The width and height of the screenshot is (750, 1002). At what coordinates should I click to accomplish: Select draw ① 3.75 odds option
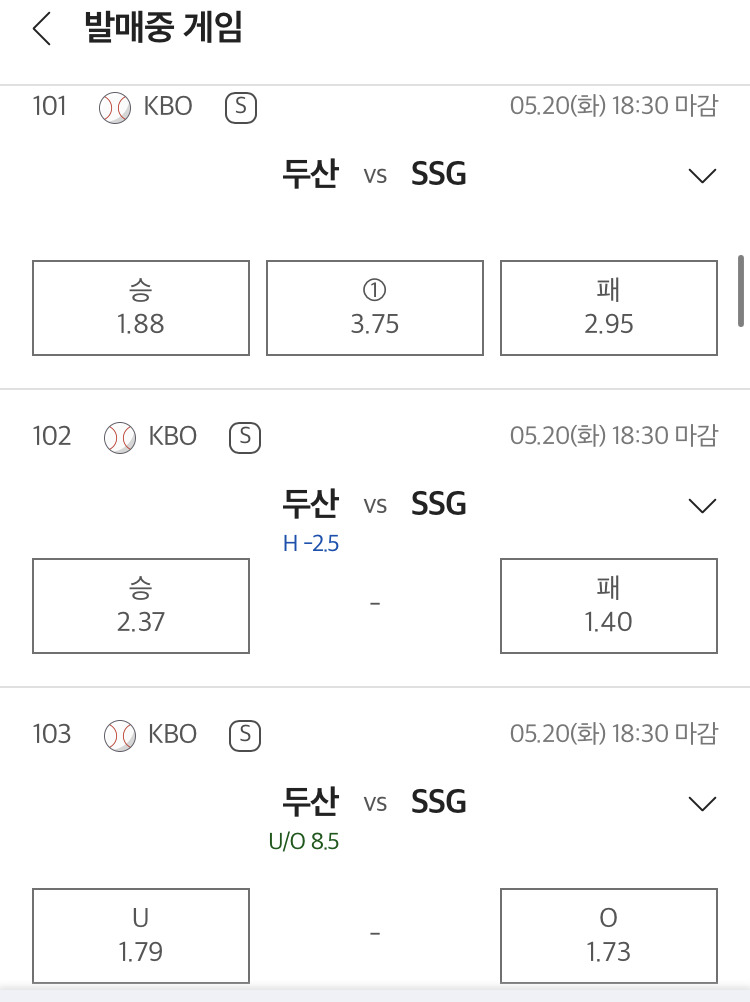point(375,308)
